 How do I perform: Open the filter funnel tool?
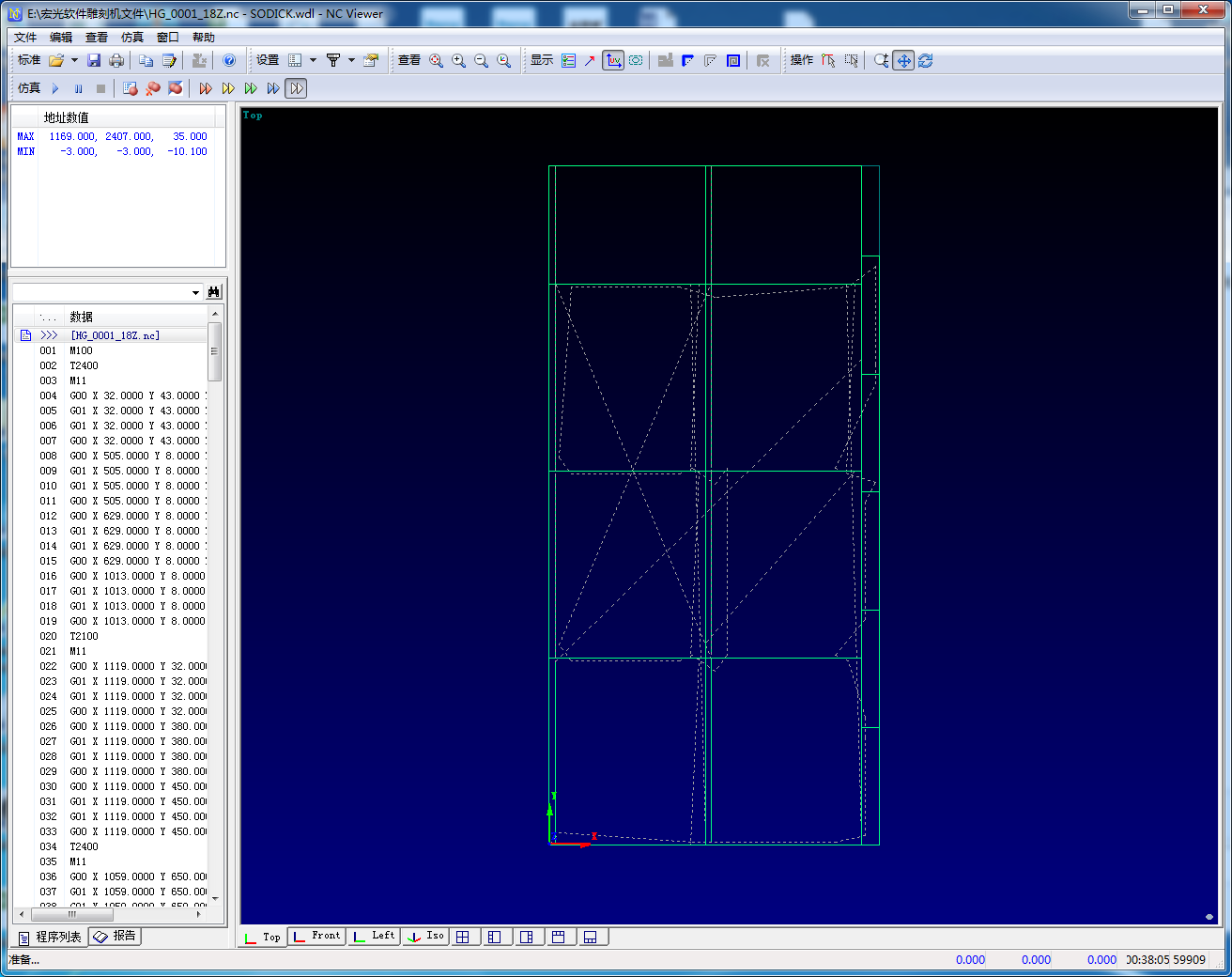pos(332,60)
